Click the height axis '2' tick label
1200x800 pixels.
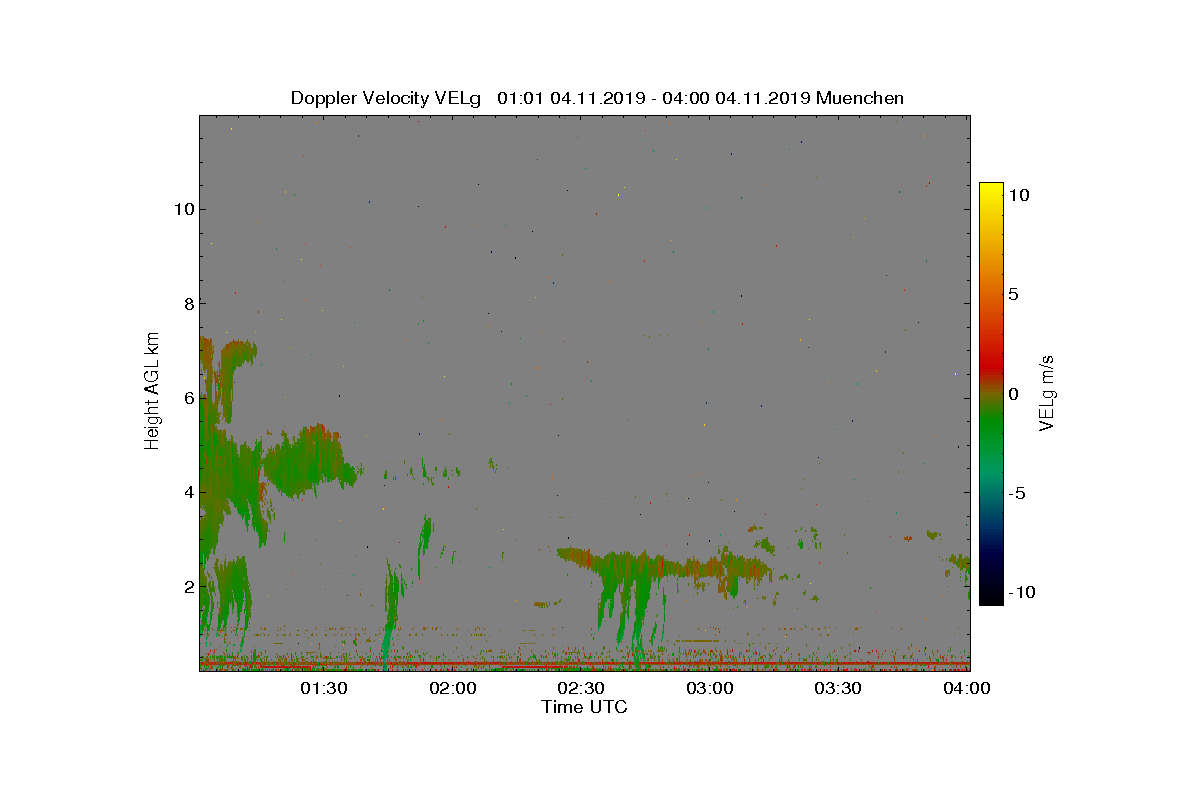click(x=187, y=586)
